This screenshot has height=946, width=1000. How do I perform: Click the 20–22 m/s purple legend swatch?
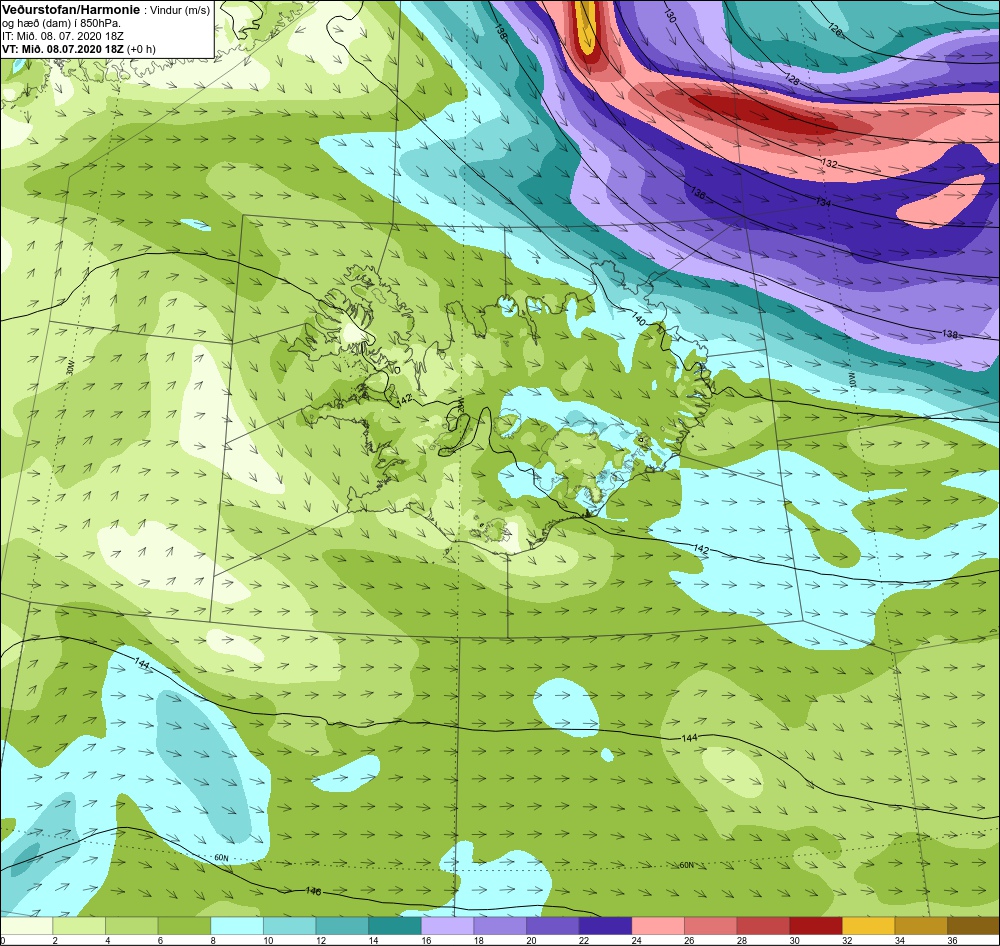coord(553,925)
